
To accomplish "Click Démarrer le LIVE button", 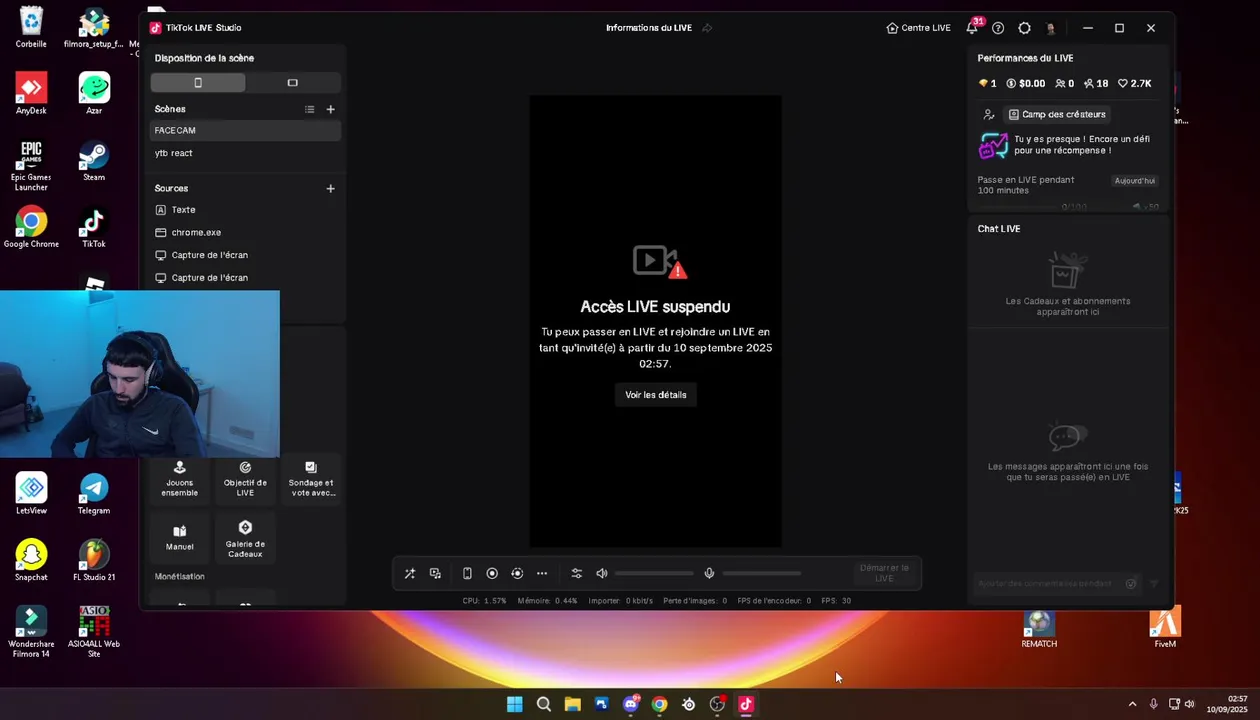I will pyautogui.click(x=884, y=573).
